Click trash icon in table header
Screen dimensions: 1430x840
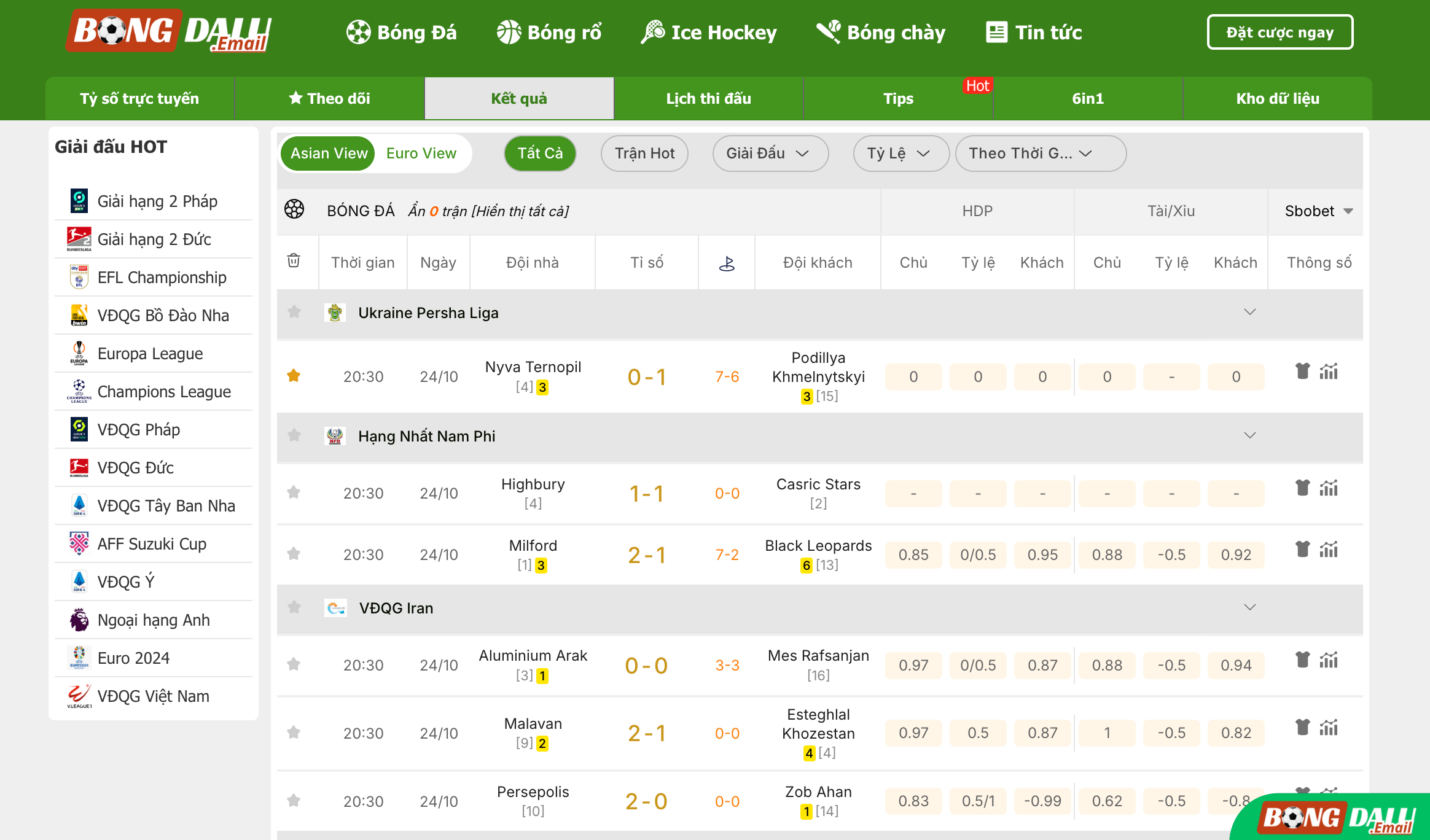pyautogui.click(x=294, y=261)
